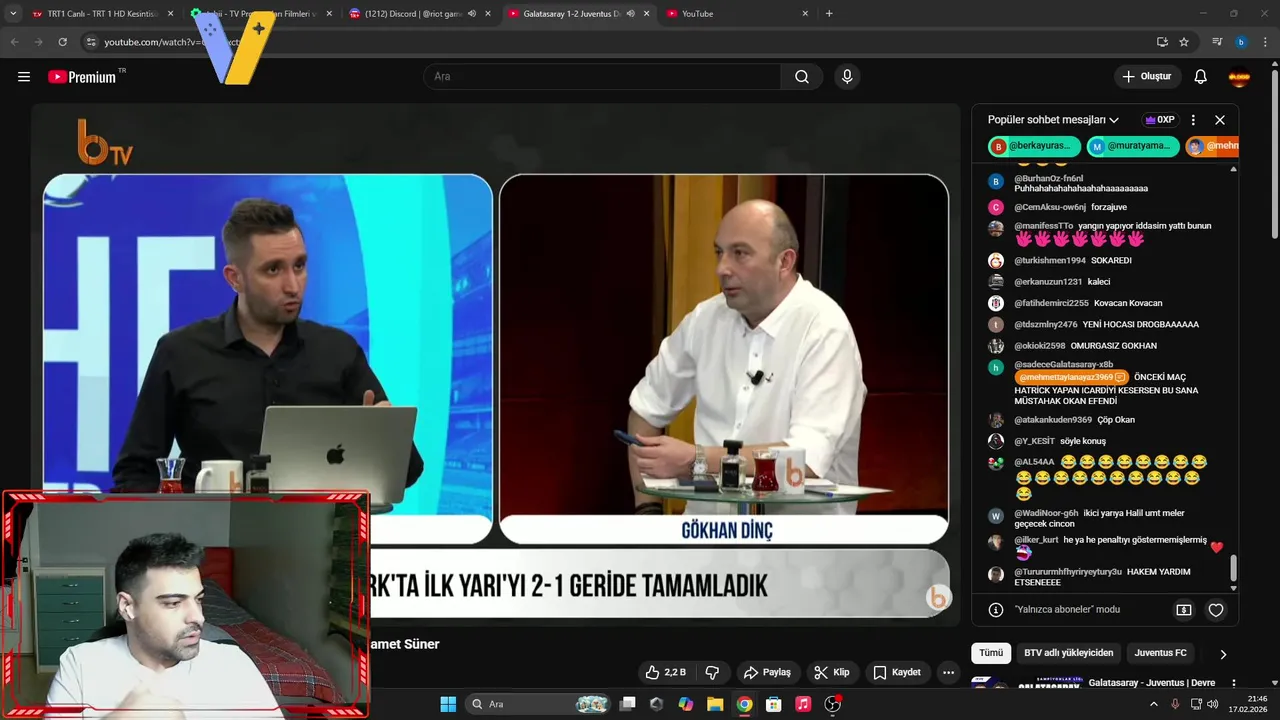The image size is (1280, 720).
Task: Open Microsoft Store from taskbar
Action: [773, 704]
